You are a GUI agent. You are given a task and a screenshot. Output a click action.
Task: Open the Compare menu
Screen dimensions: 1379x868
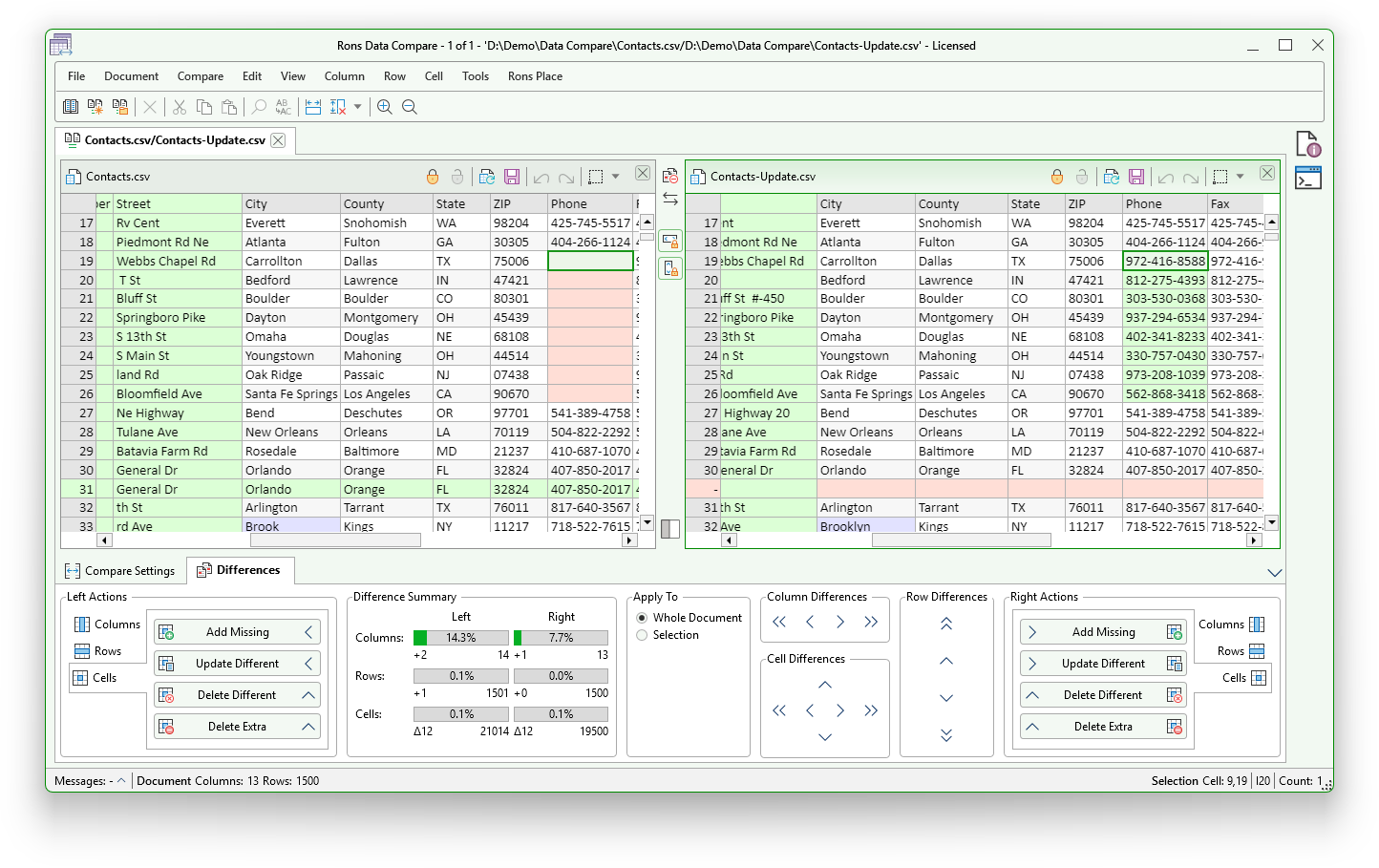click(x=201, y=76)
